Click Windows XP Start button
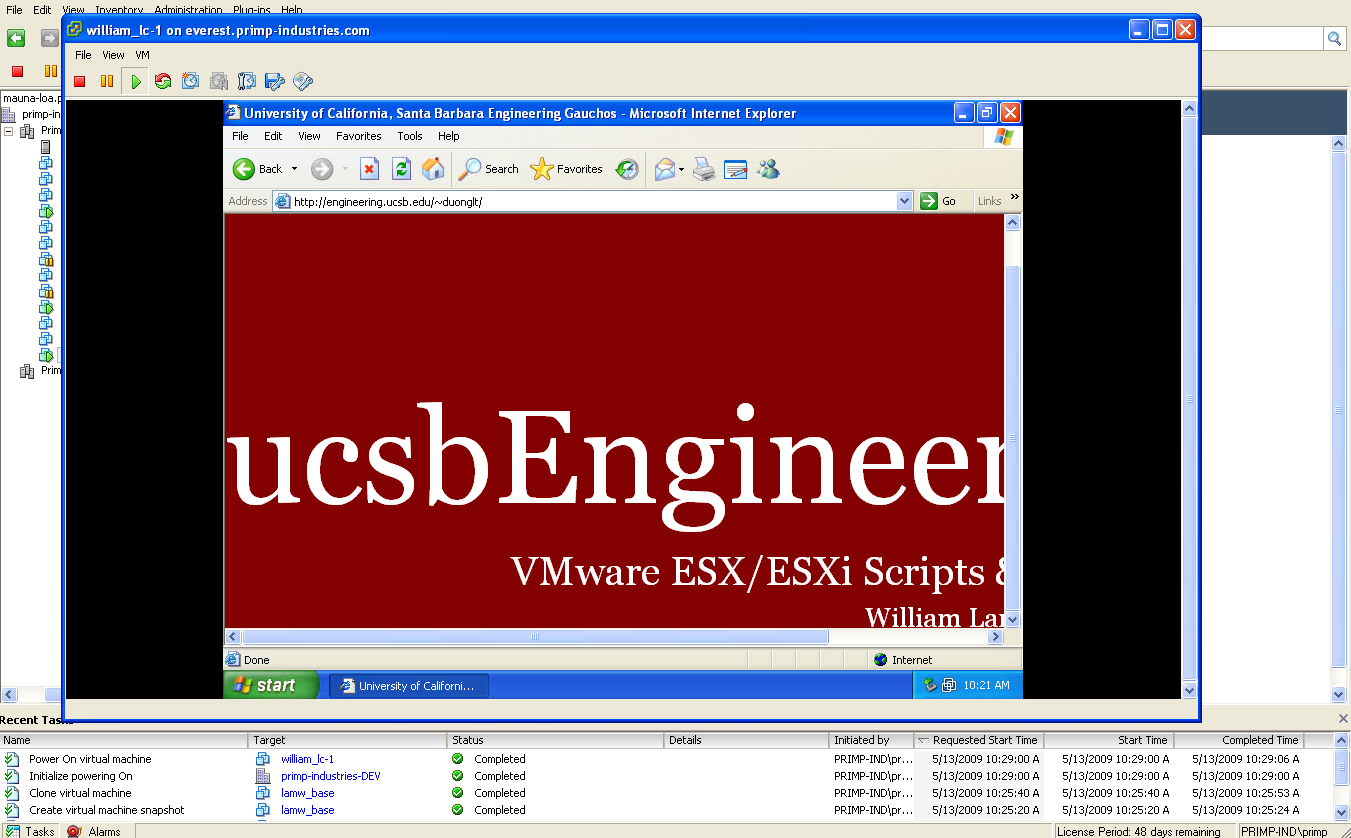Image resolution: width=1351 pixels, height=838 pixels. point(271,685)
